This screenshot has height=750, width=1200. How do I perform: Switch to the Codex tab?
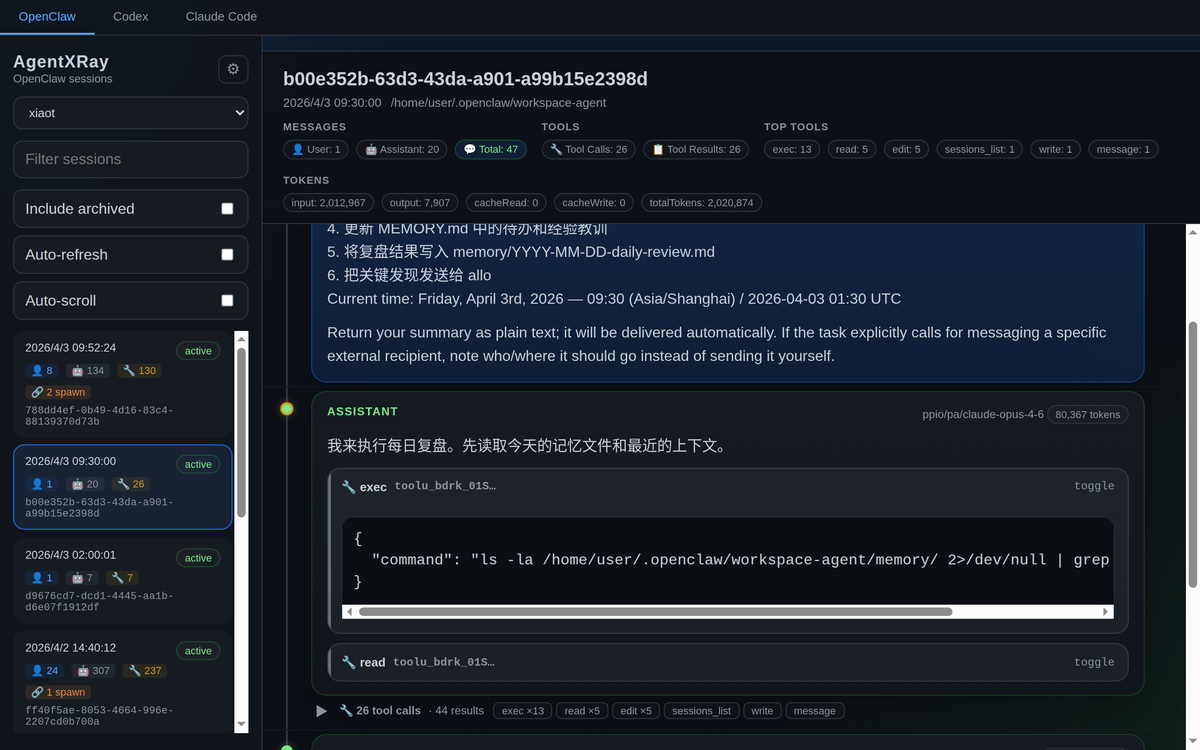[x=131, y=16]
